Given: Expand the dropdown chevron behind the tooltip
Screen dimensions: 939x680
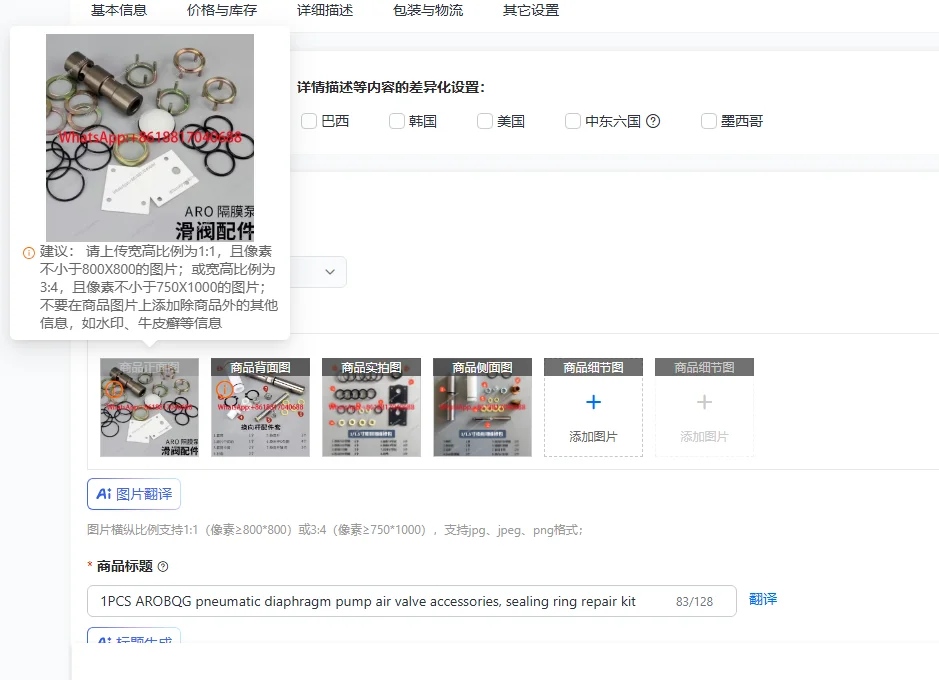Looking at the screenshot, I should pos(330,272).
